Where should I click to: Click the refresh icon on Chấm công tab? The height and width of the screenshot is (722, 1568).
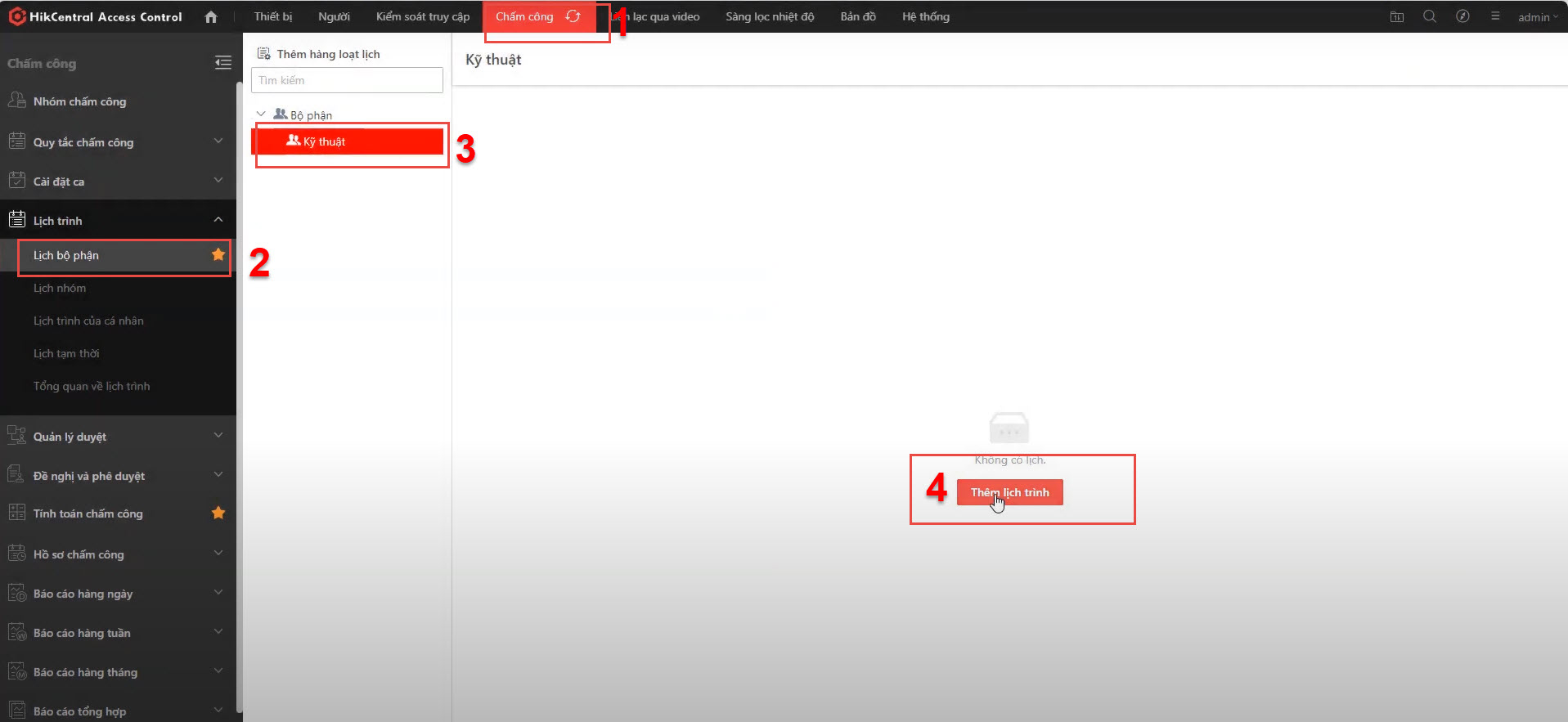pyautogui.click(x=573, y=16)
